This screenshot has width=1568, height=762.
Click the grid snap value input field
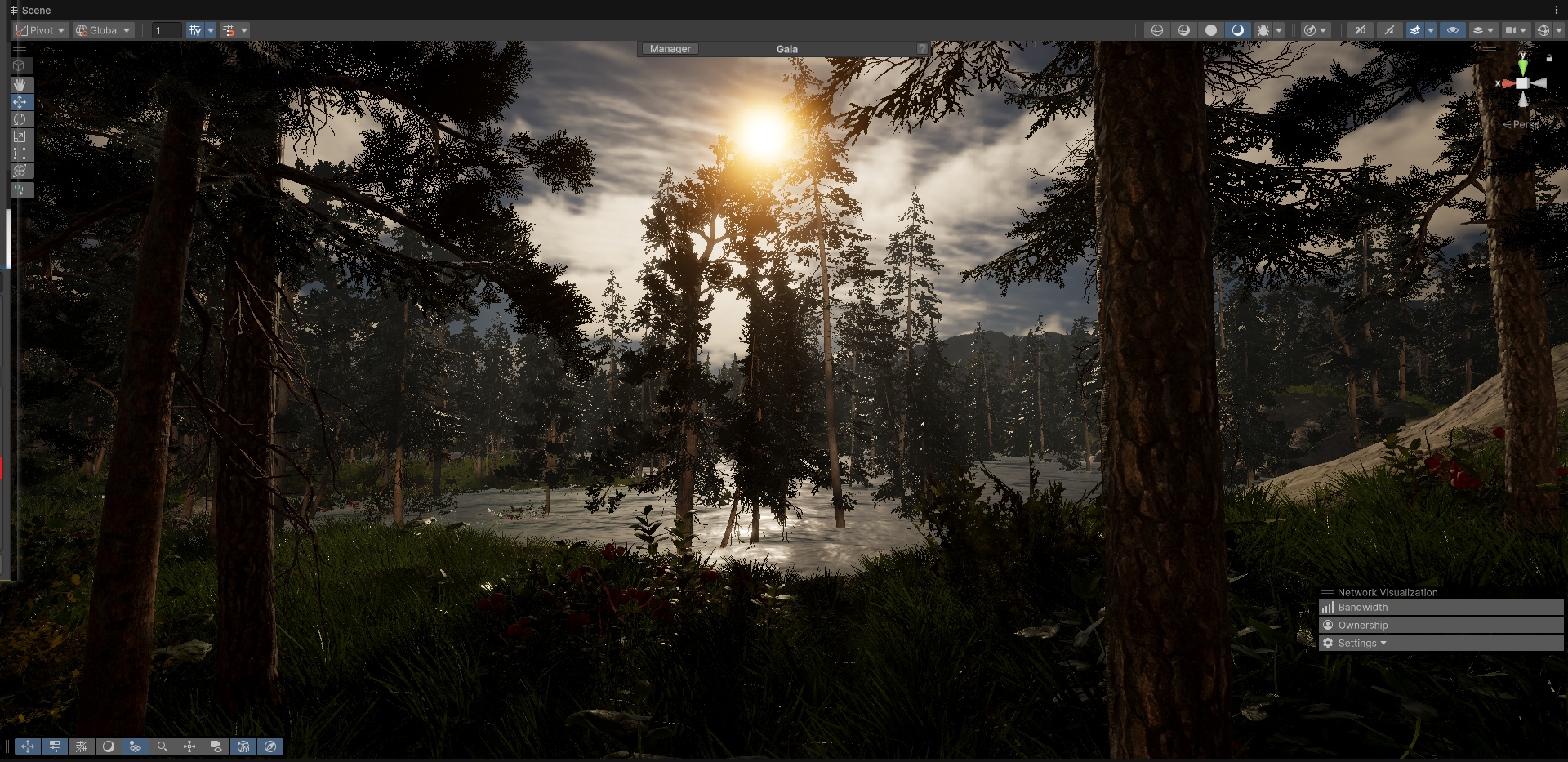[166, 30]
